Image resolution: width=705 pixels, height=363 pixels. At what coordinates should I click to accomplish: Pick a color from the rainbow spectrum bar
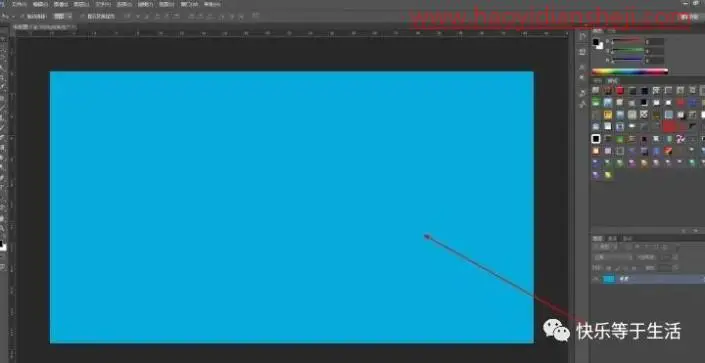tap(629, 71)
